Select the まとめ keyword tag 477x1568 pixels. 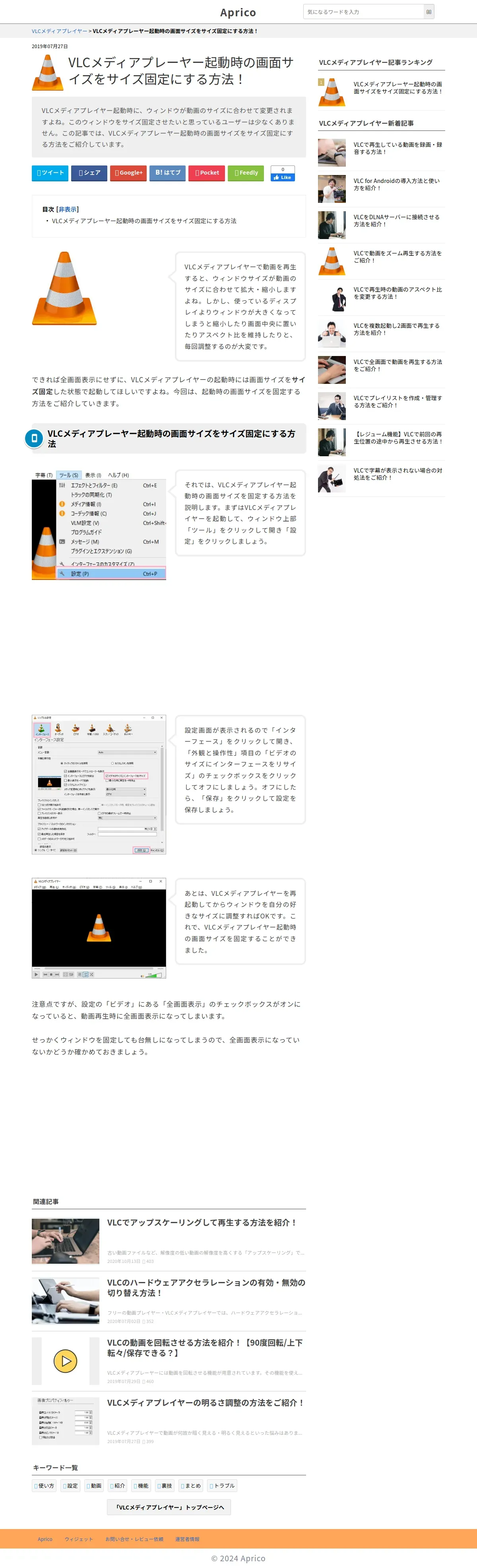(191, 1486)
